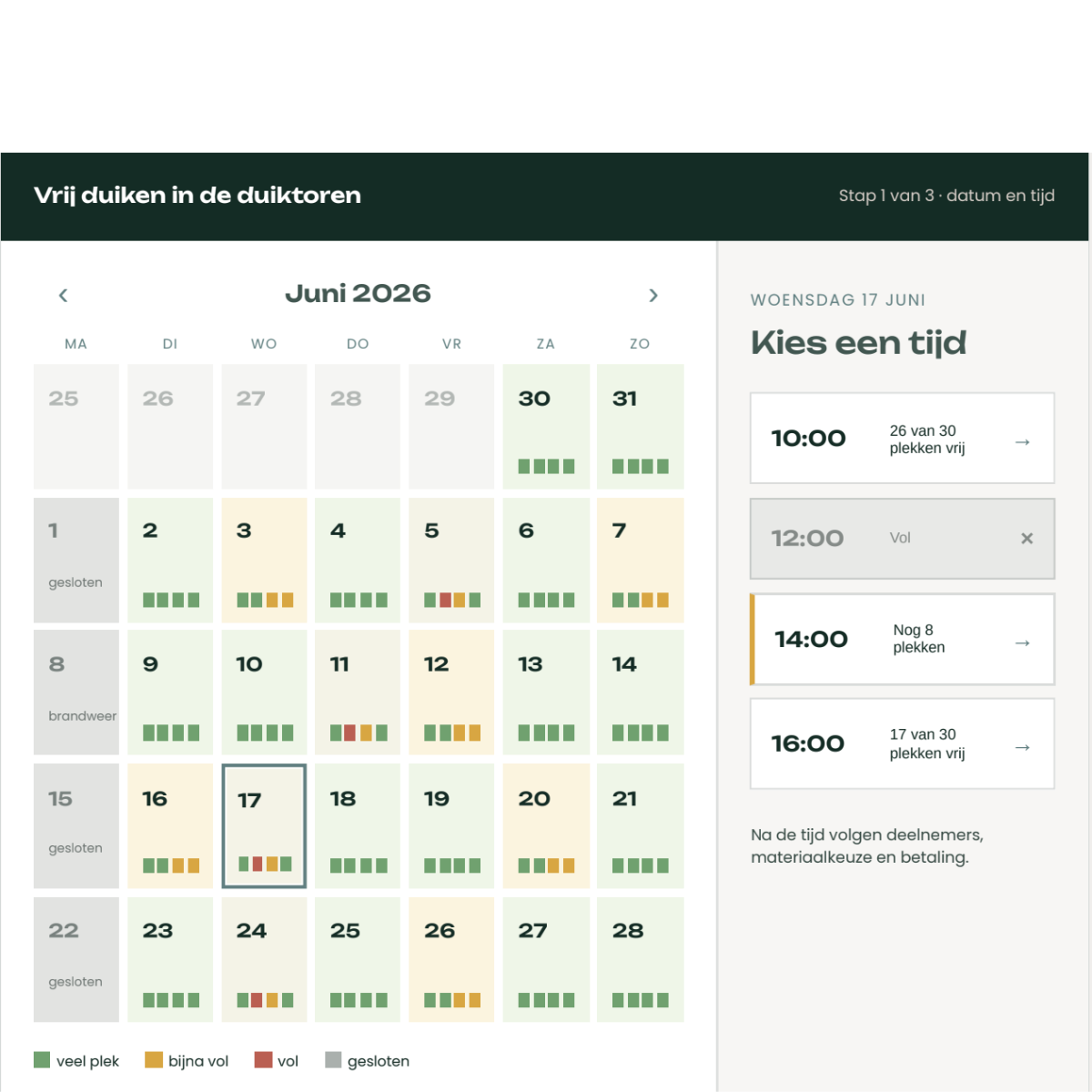Select the 10:00 time slot
1092x1092 pixels.
(902, 438)
